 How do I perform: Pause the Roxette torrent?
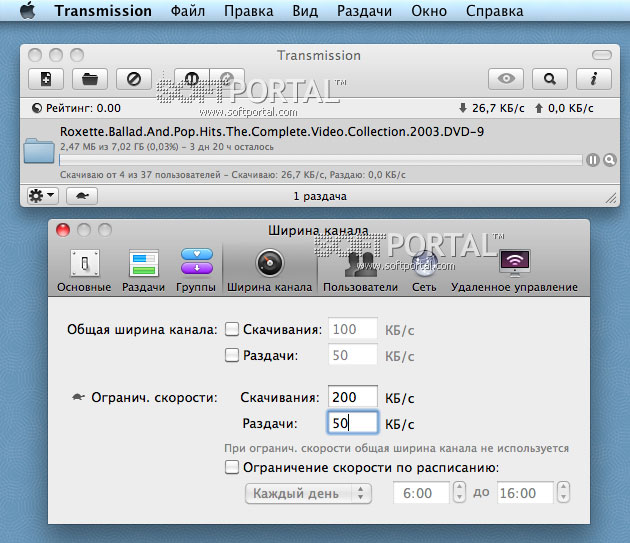tap(593, 160)
